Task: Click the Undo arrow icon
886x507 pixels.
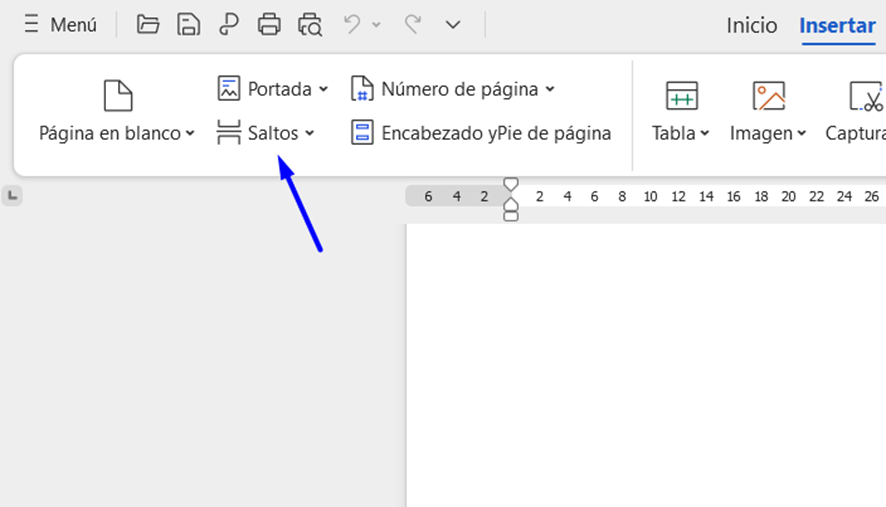Action: (352, 25)
